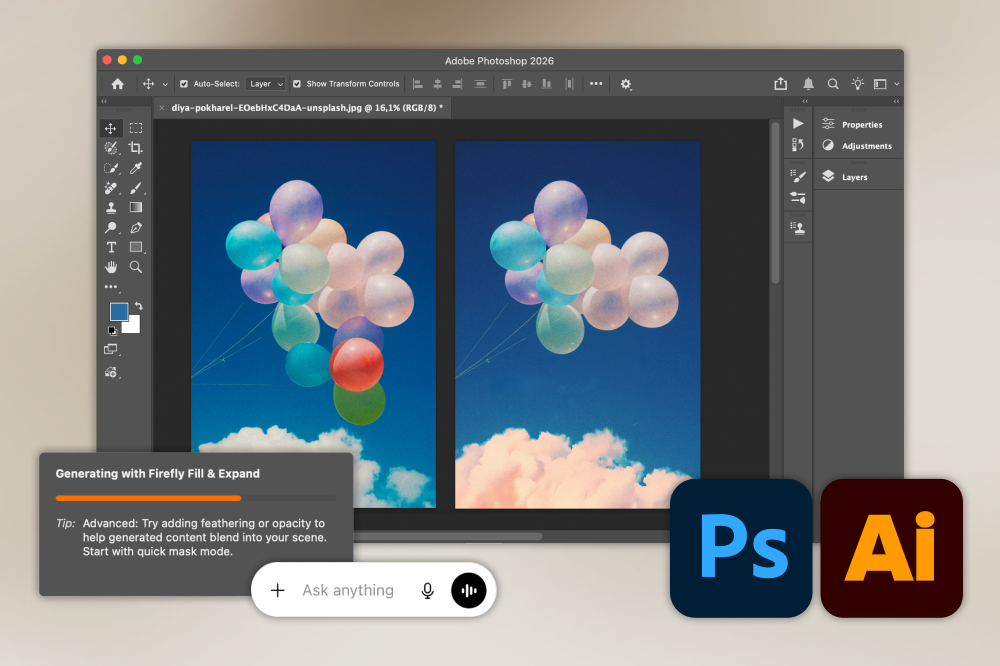Click the orange Firefly generation progress bar
Viewport: 1000px width, 666px height.
148,498
